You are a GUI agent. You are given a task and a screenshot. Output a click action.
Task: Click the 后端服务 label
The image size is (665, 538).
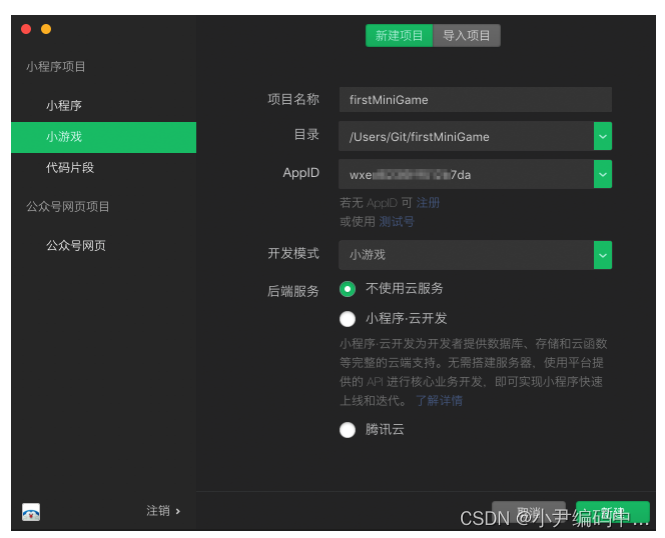point(293,291)
